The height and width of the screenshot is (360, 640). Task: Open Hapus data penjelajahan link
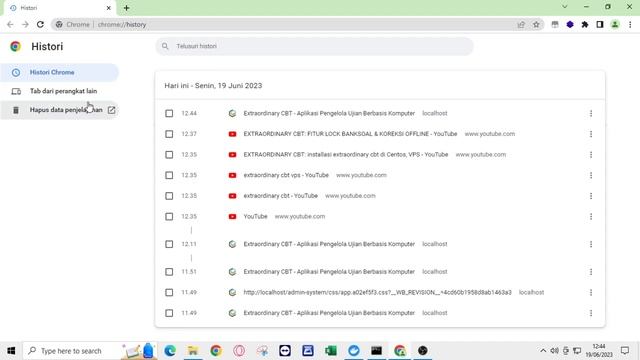point(60,110)
